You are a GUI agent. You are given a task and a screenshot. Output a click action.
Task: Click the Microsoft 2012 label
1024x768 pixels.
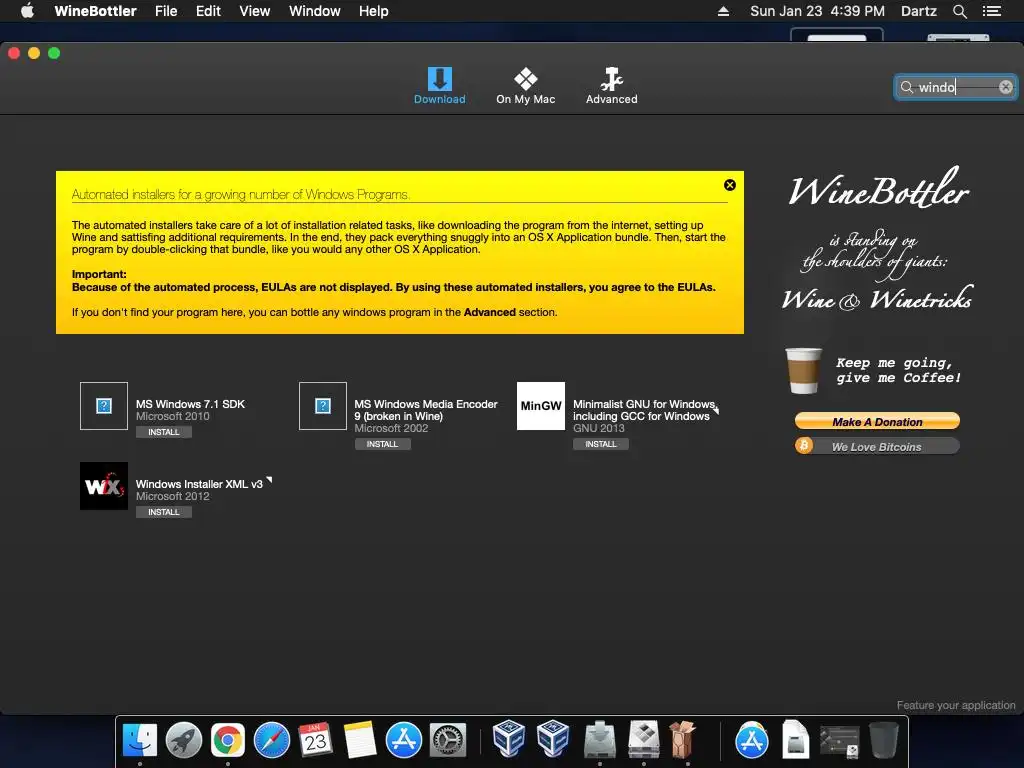[x=172, y=496]
